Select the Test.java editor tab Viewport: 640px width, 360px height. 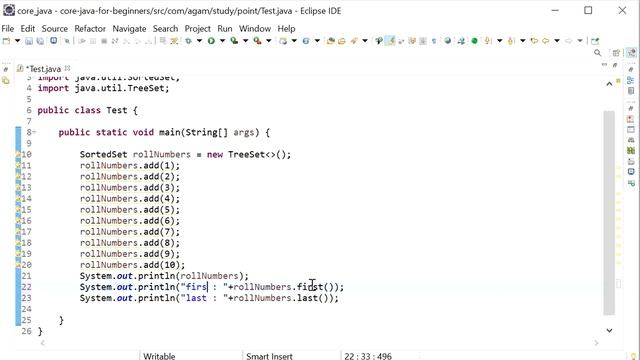pos(43,69)
